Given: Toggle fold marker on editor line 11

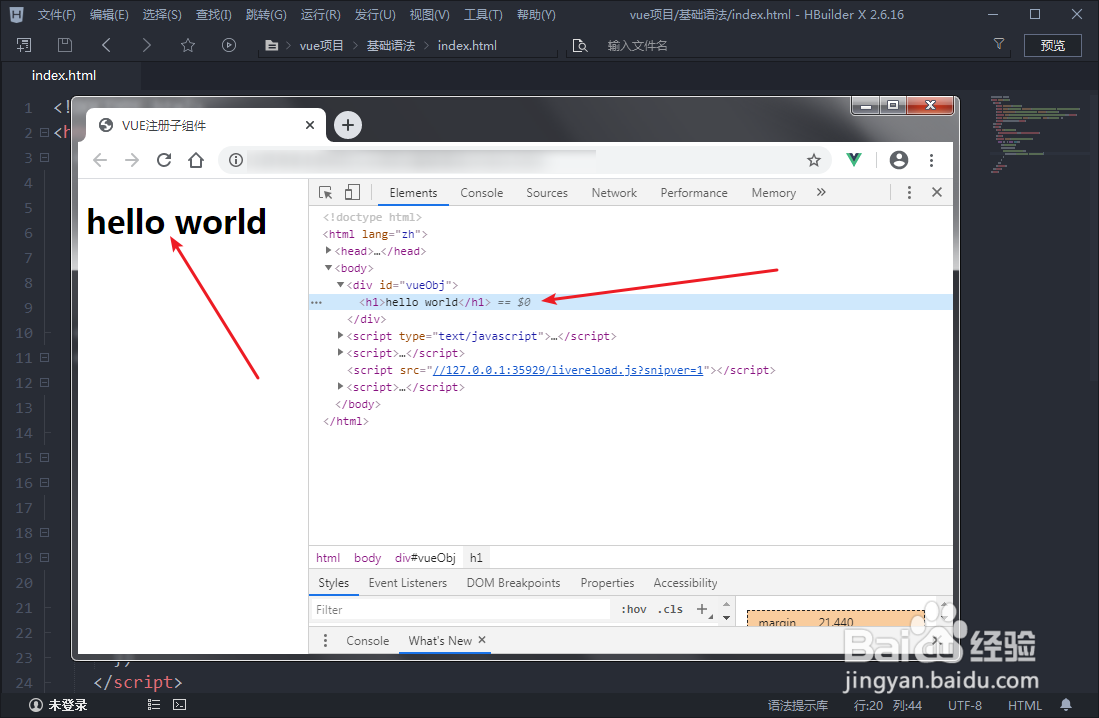Looking at the screenshot, I should point(44,358).
